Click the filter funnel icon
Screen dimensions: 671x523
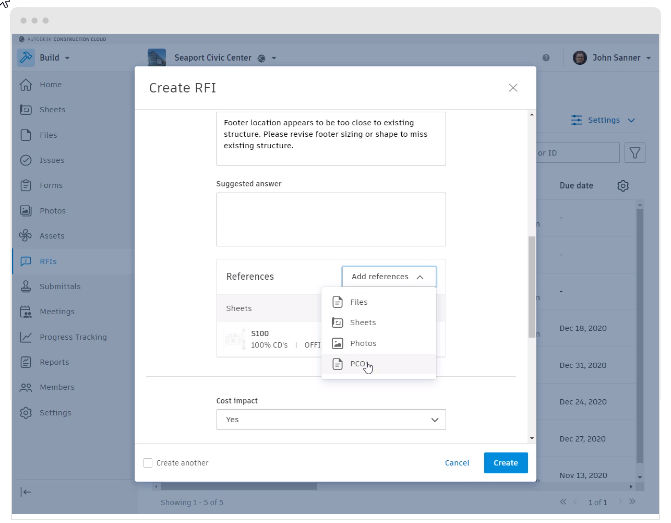(x=635, y=153)
